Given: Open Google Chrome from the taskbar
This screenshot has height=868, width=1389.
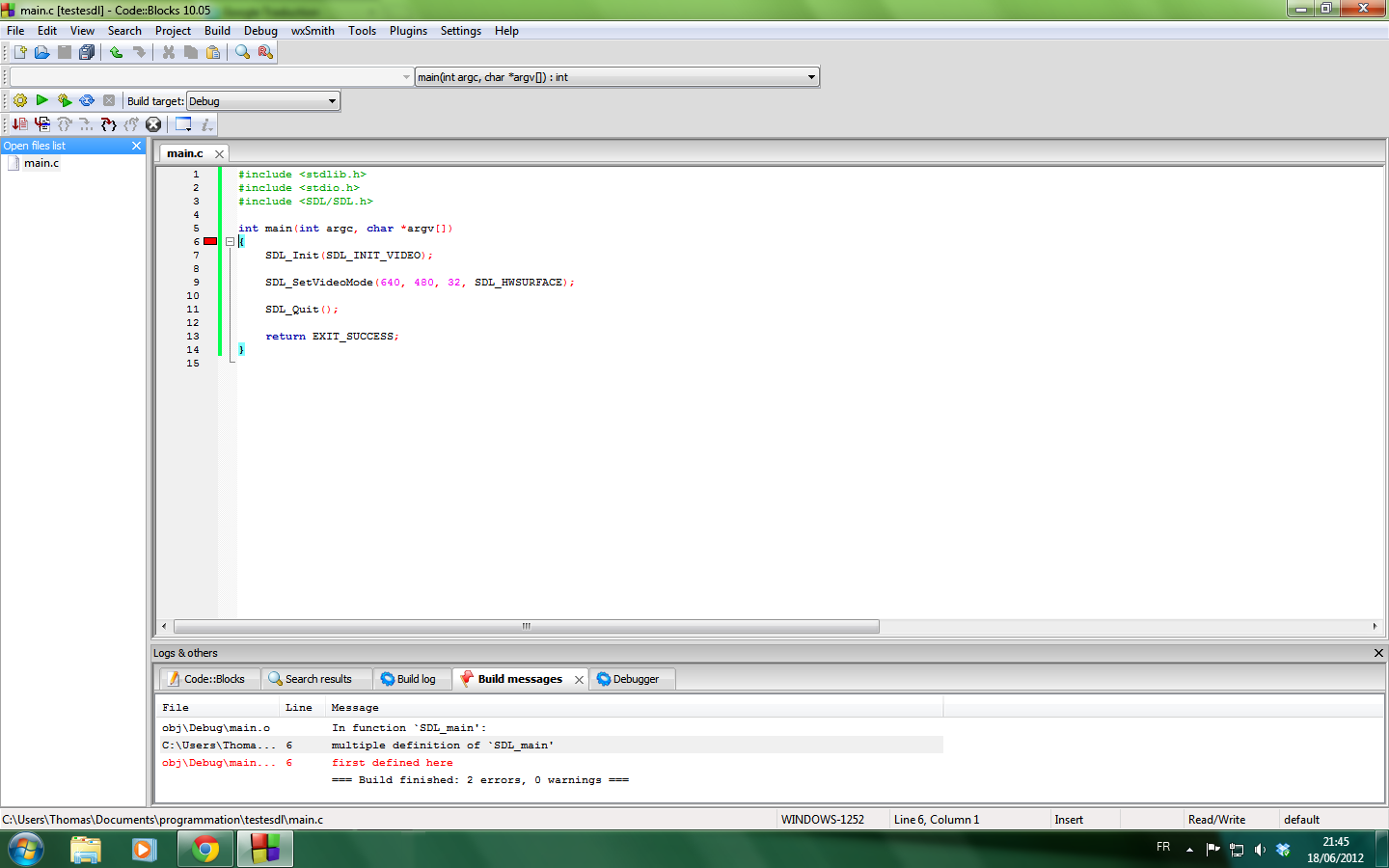Looking at the screenshot, I should click(x=204, y=849).
